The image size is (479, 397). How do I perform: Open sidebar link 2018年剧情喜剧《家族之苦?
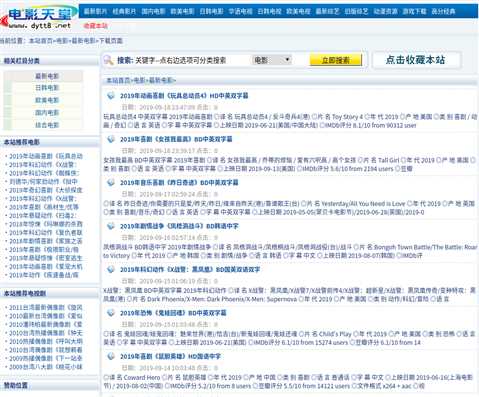(x=45, y=241)
